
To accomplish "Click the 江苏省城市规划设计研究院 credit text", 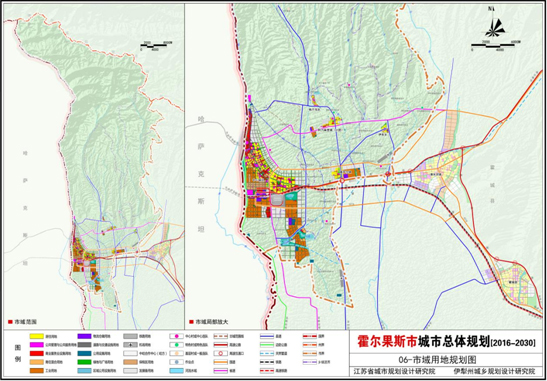I will coord(389,371).
